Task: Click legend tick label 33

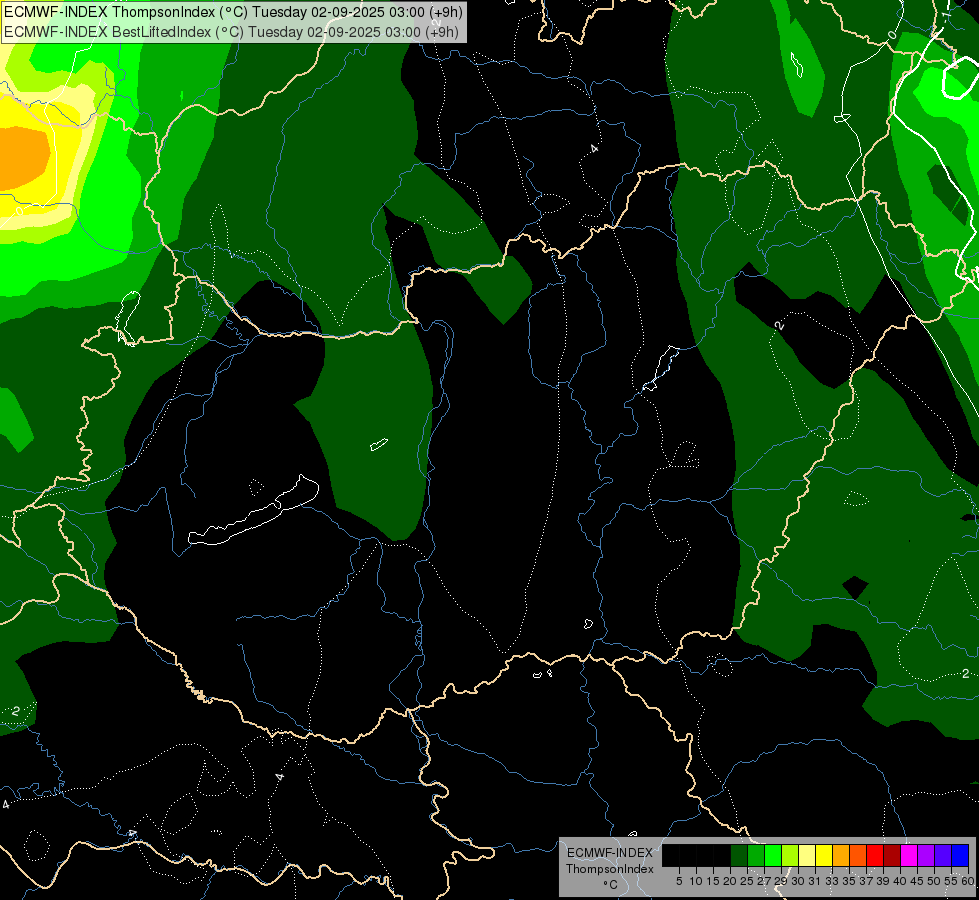Action: tap(832, 881)
